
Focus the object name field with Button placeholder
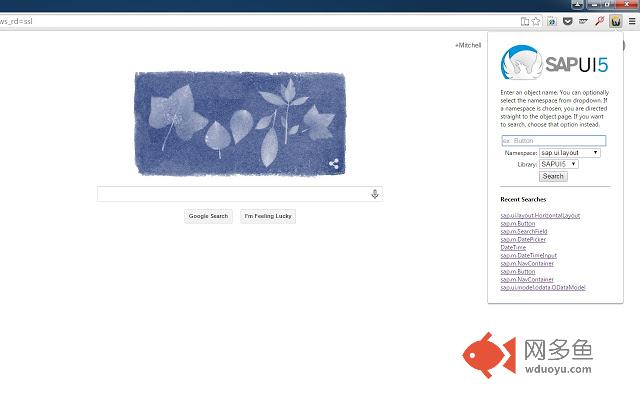click(553, 140)
